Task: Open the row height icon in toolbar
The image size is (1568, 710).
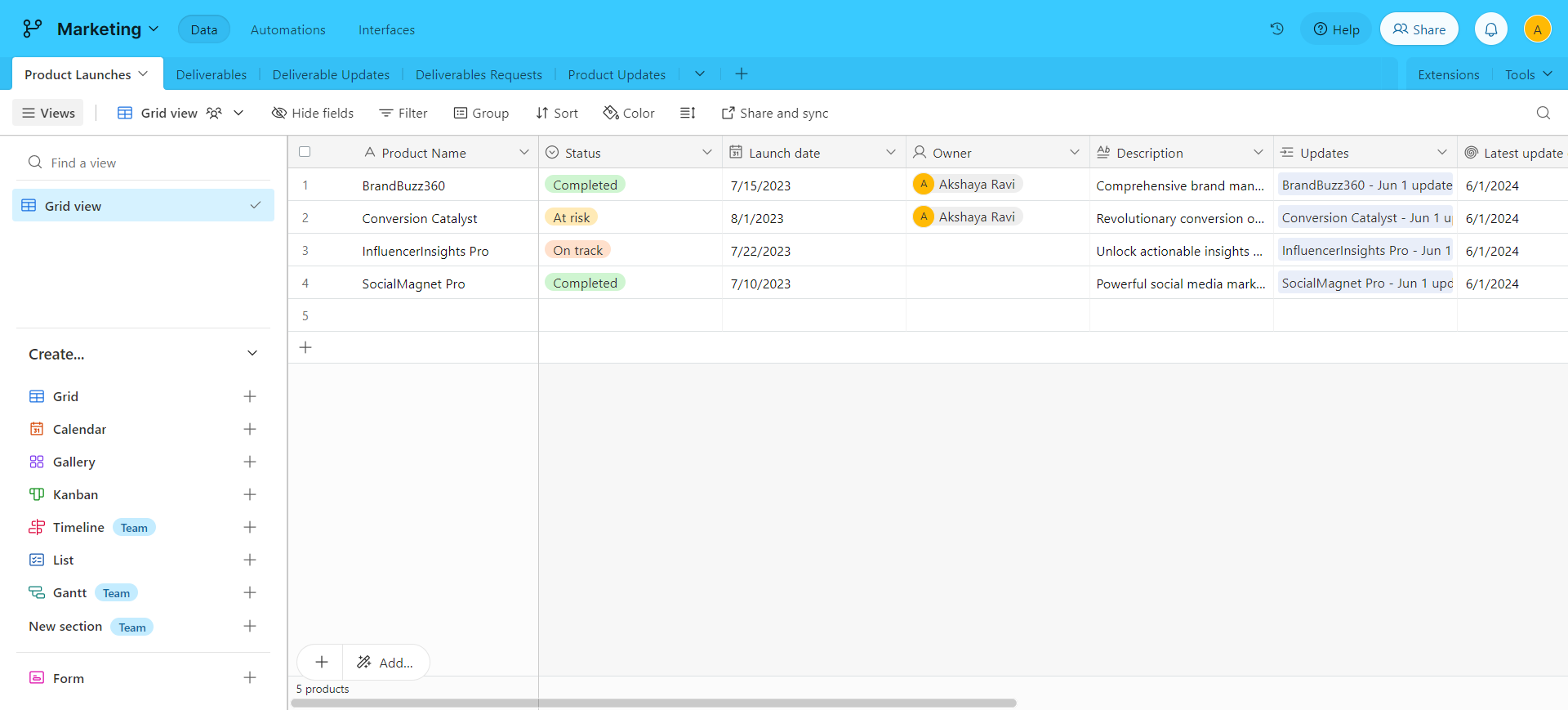Action: (688, 113)
